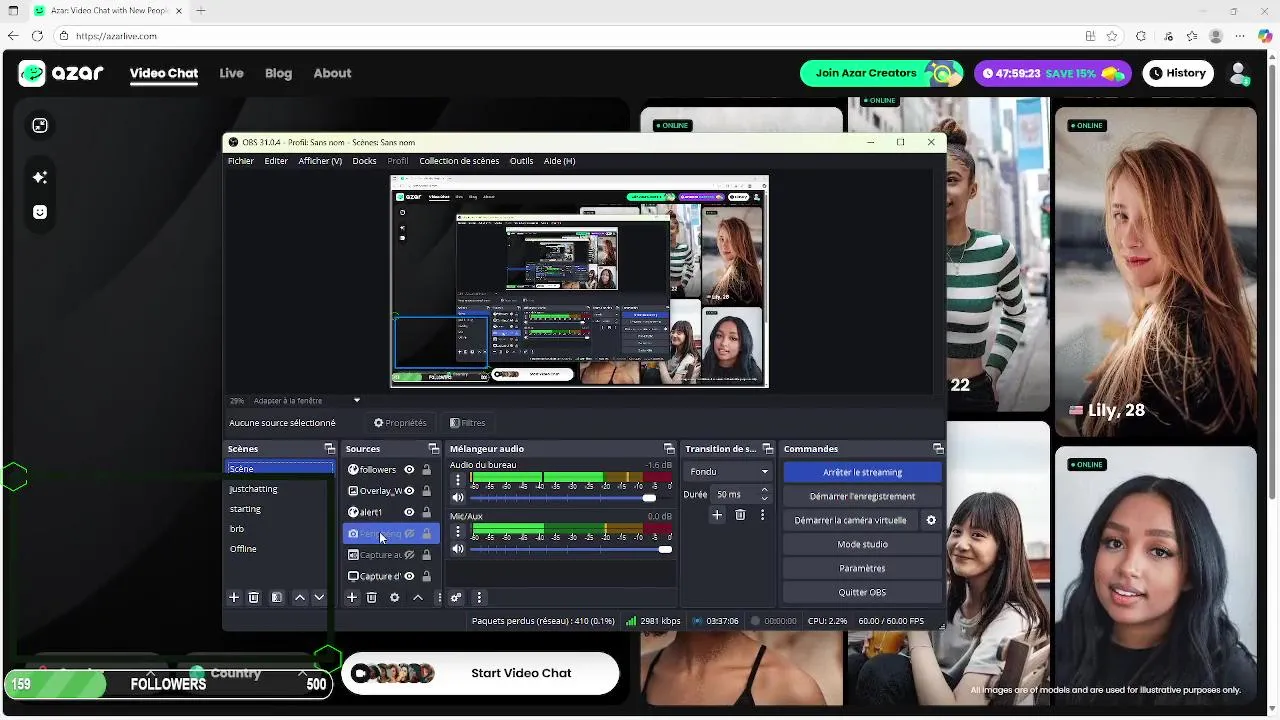Reload the browser page
1280x720 pixels.
37,36
